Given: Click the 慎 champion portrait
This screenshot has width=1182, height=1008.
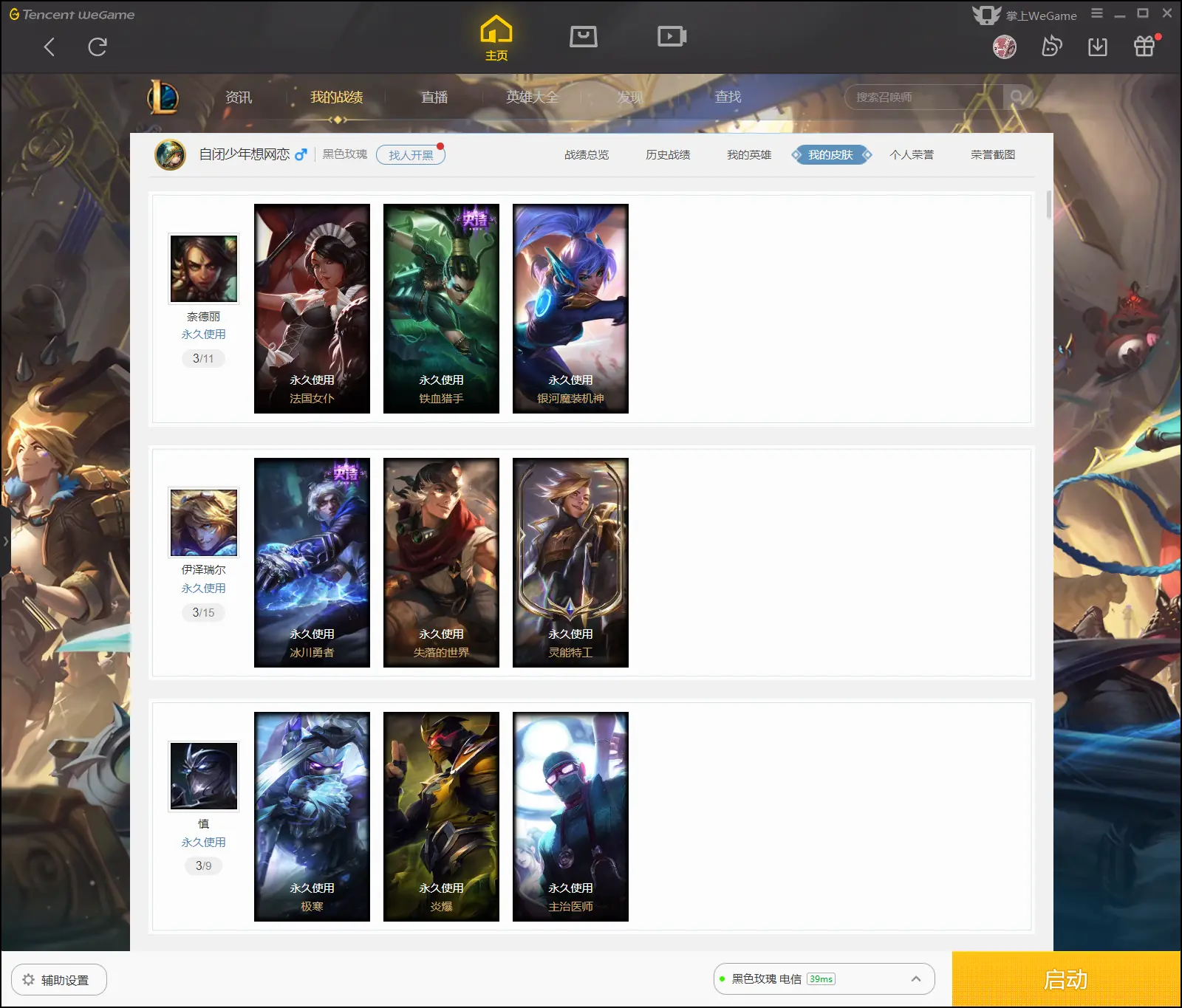Looking at the screenshot, I should (204, 776).
